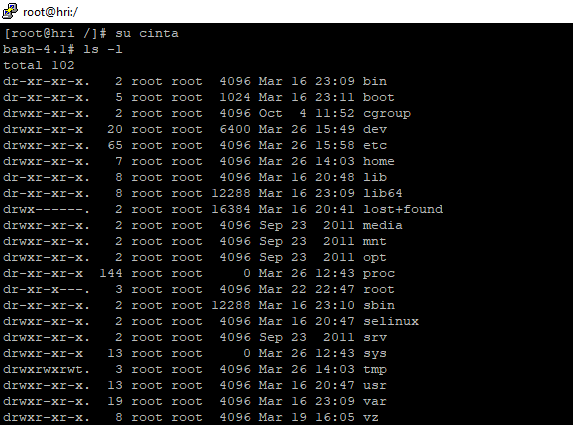Select the 'selinux' directory name

[391, 321]
